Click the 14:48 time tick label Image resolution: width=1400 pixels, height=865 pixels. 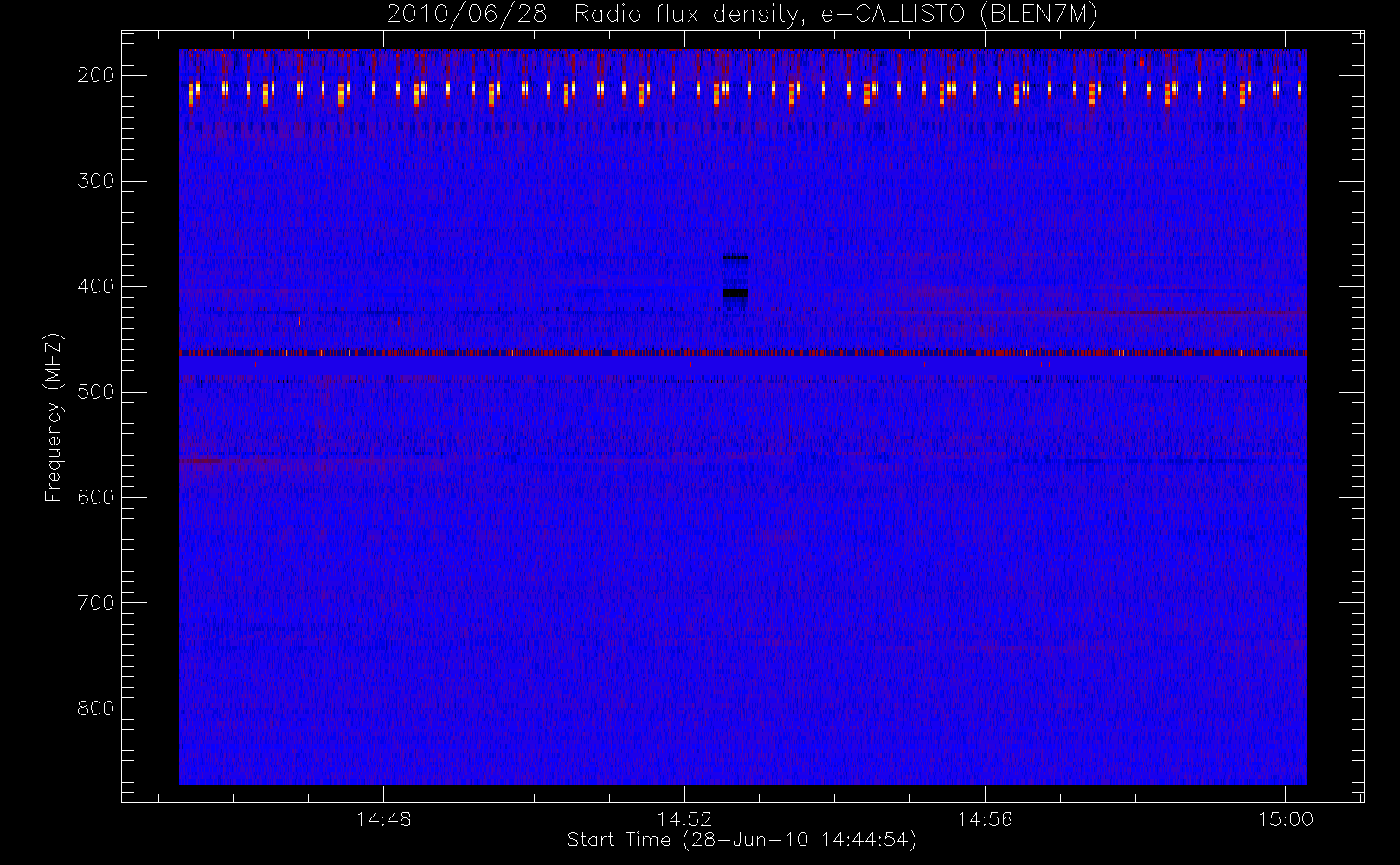pos(383,819)
